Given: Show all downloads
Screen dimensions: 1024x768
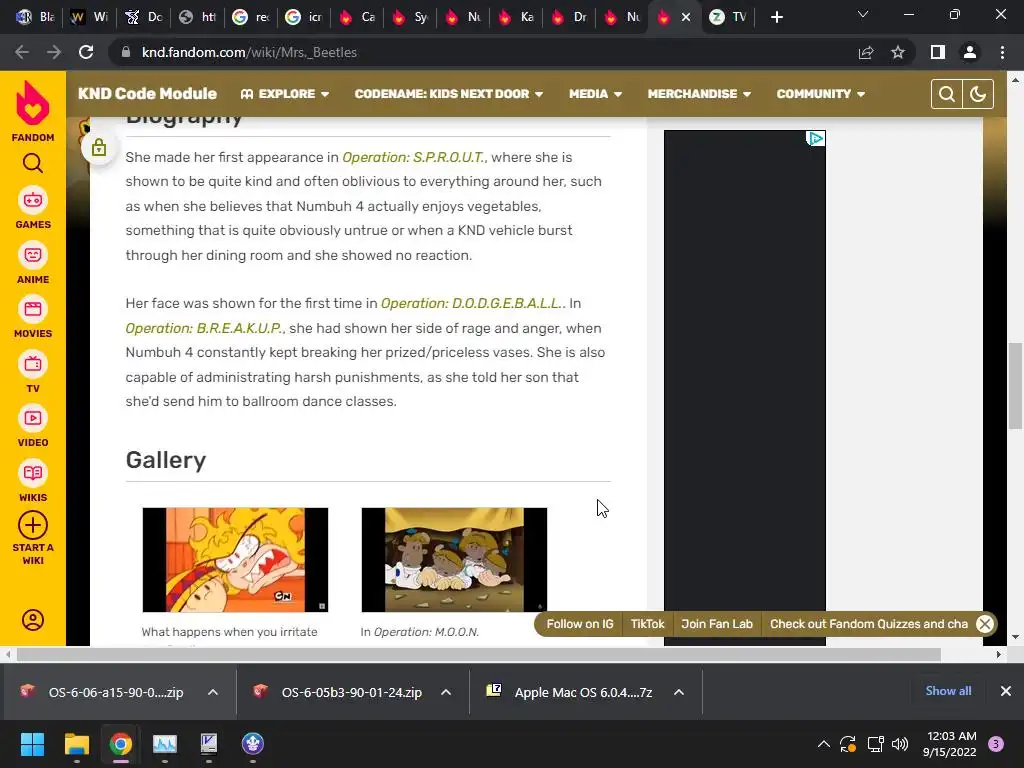Looking at the screenshot, I should tap(948, 691).
